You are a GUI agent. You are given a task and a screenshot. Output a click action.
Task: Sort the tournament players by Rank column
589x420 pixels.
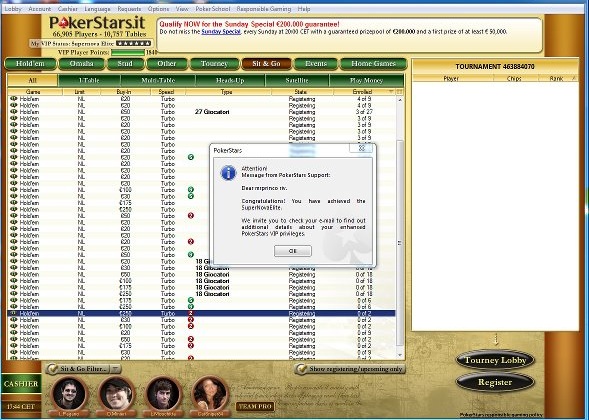[x=556, y=79]
